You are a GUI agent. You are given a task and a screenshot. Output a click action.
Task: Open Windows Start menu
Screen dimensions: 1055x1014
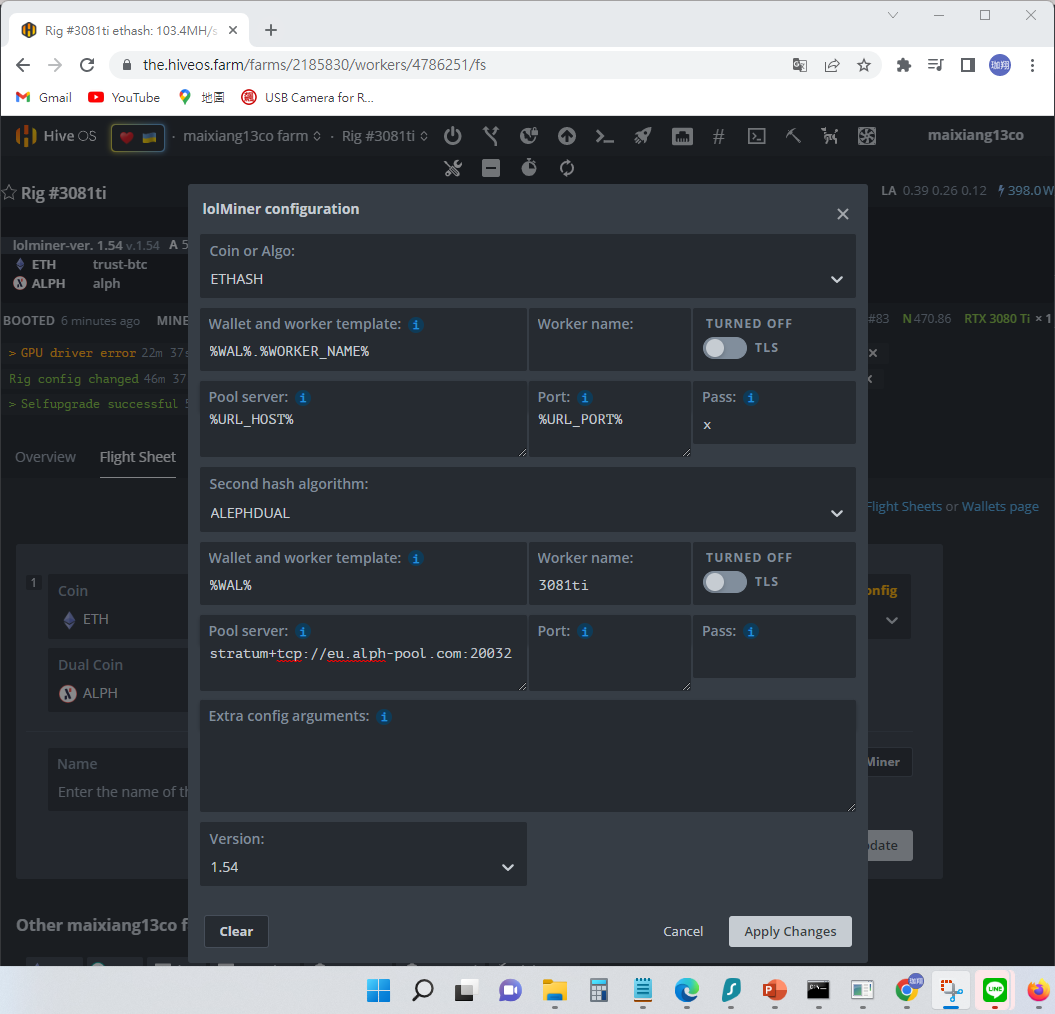[378, 990]
